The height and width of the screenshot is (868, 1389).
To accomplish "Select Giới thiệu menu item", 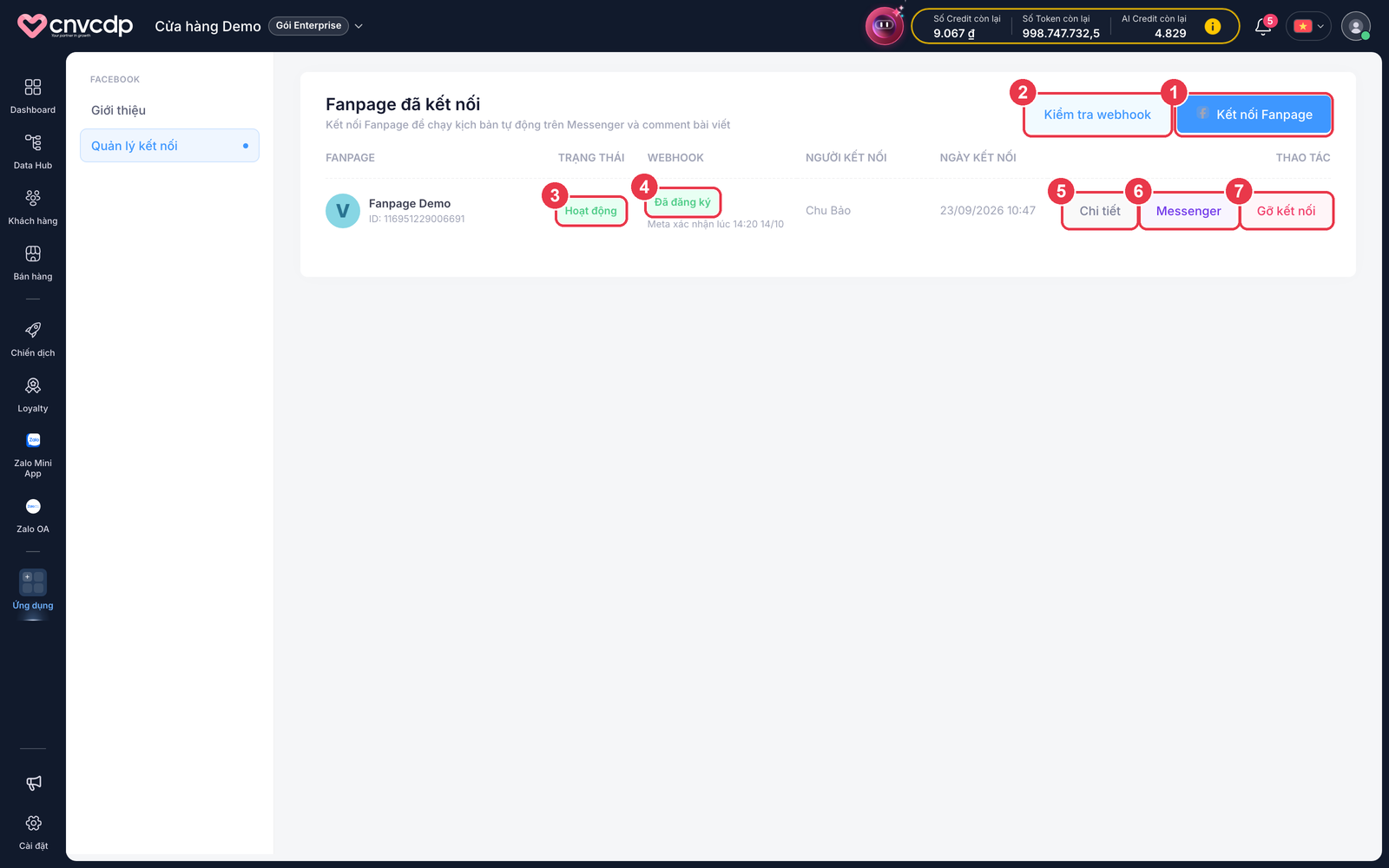I will point(169,110).
